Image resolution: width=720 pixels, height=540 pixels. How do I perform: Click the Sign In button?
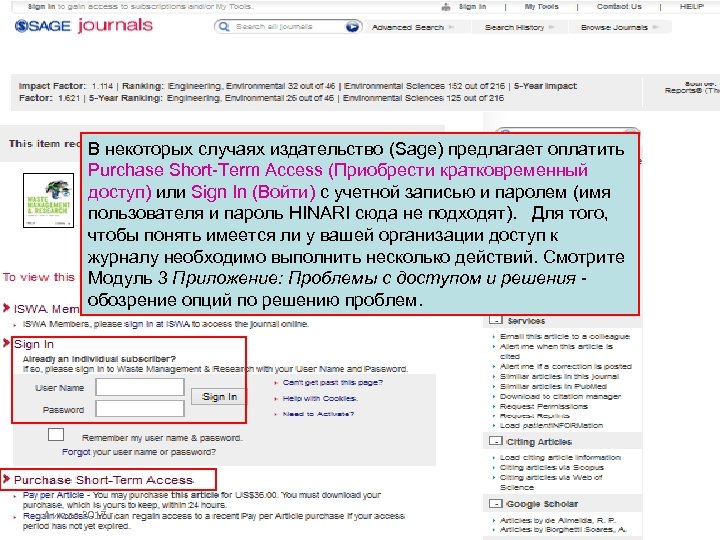pyautogui.click(x=219, y=396)
